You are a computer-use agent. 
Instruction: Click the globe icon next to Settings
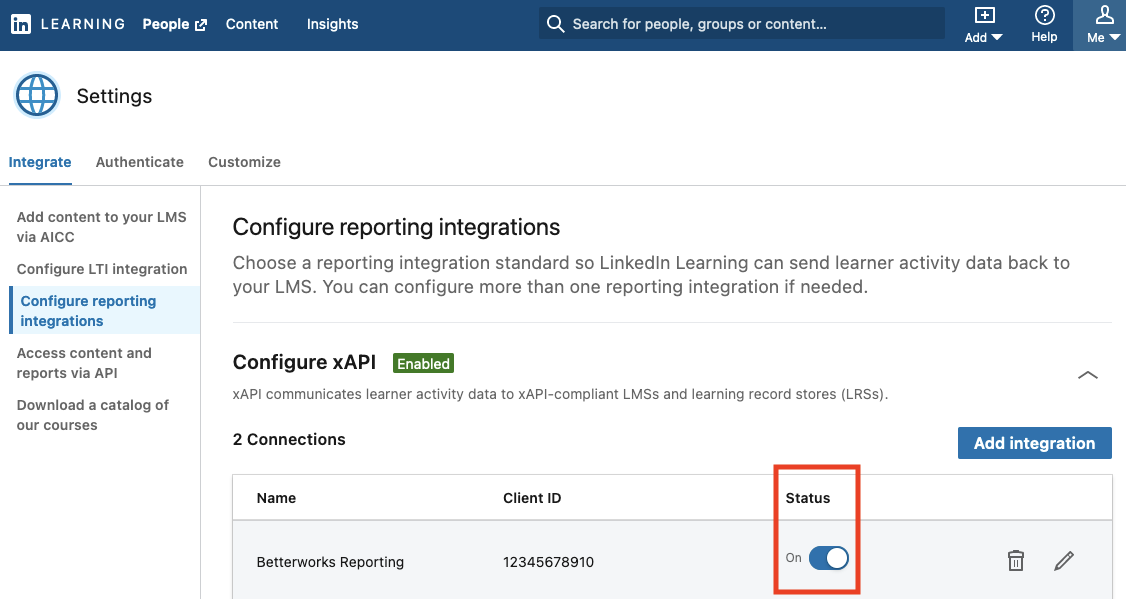(37, 95)
